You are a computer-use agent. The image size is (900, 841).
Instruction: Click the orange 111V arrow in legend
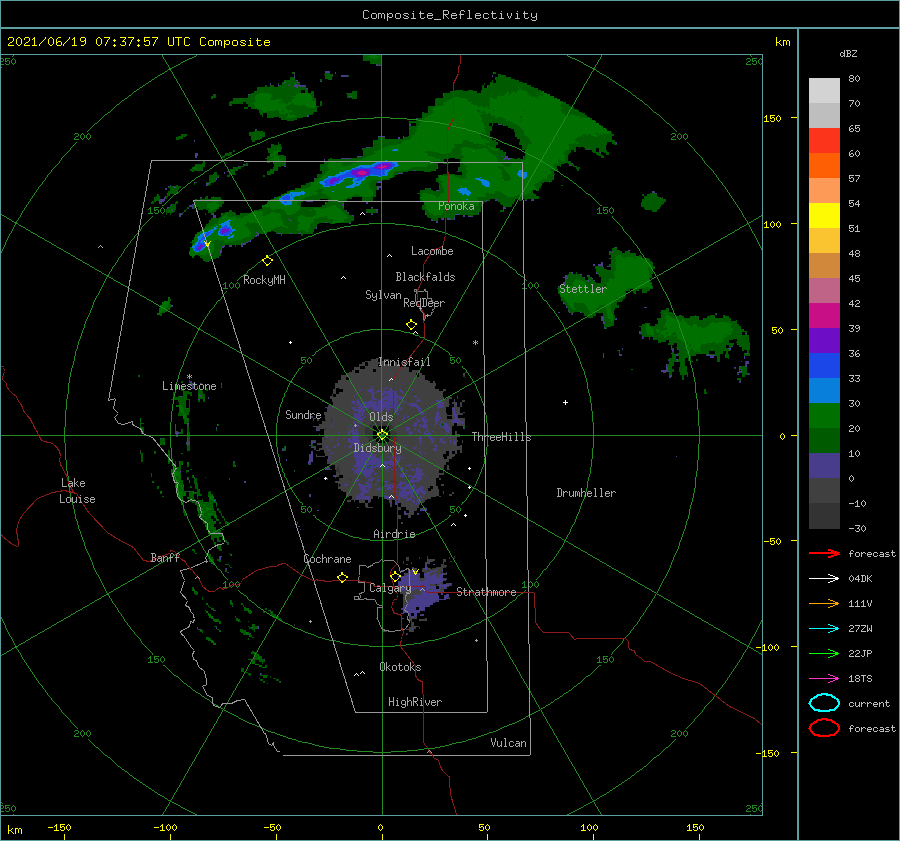[x=824, y=603]
